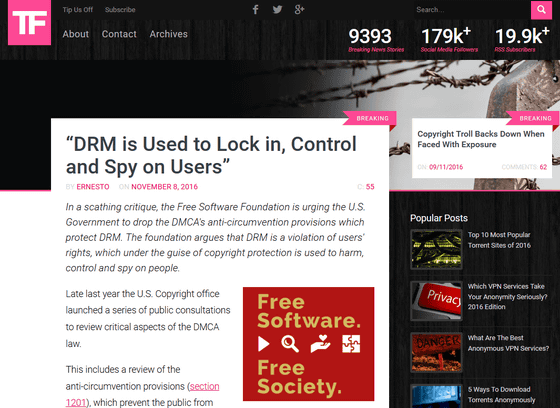
Task: Open the 62 comments link on sidebar card
Action: click(x=543, y=167)
